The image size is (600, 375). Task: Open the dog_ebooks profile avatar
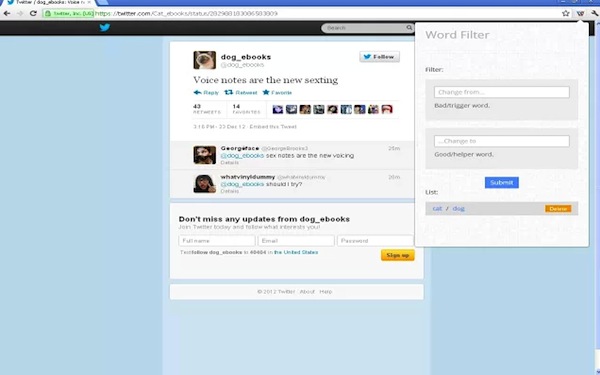pos(204,60)
